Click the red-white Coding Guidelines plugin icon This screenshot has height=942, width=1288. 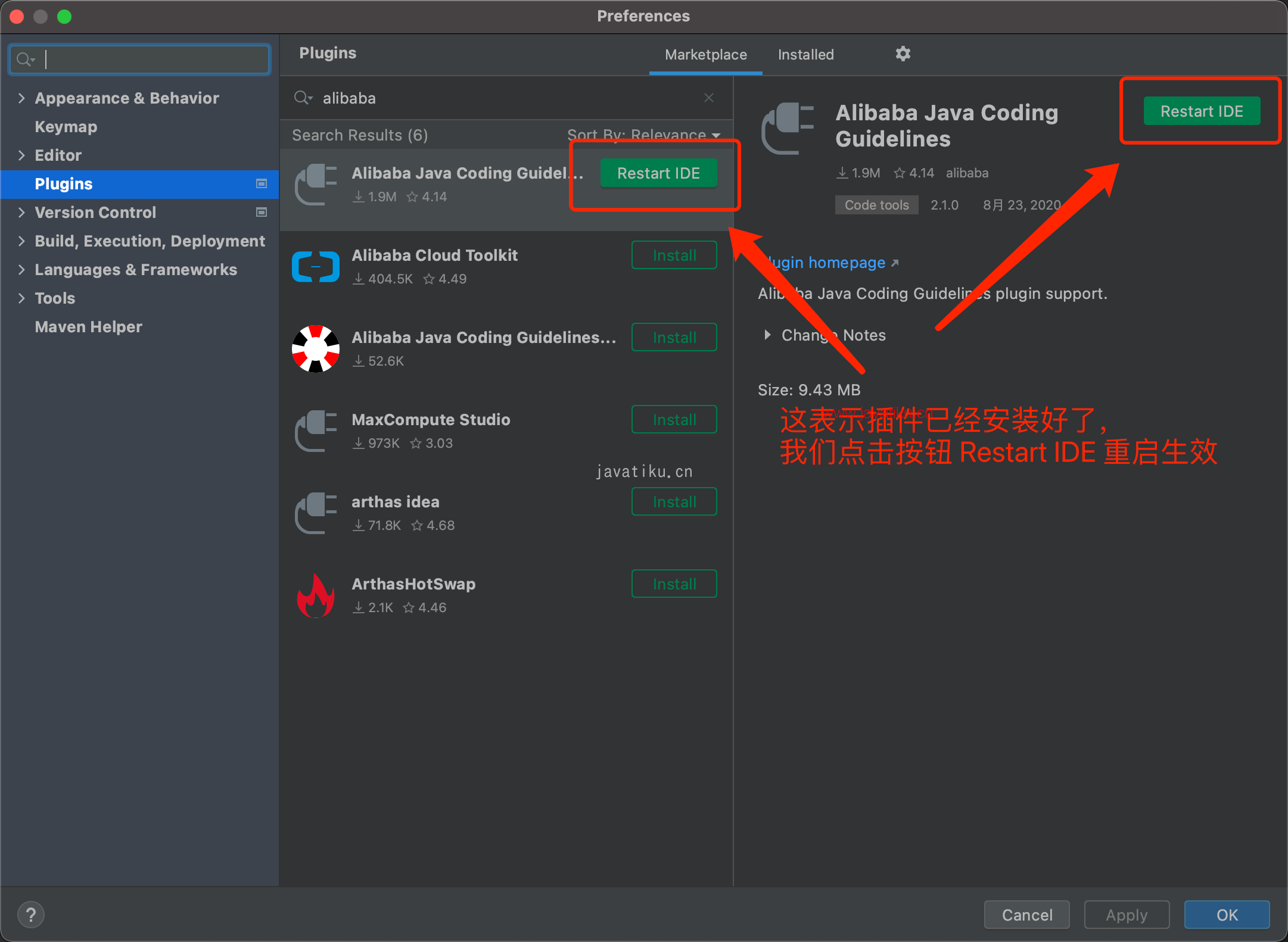pyautogui.click(x=316, y=349)
